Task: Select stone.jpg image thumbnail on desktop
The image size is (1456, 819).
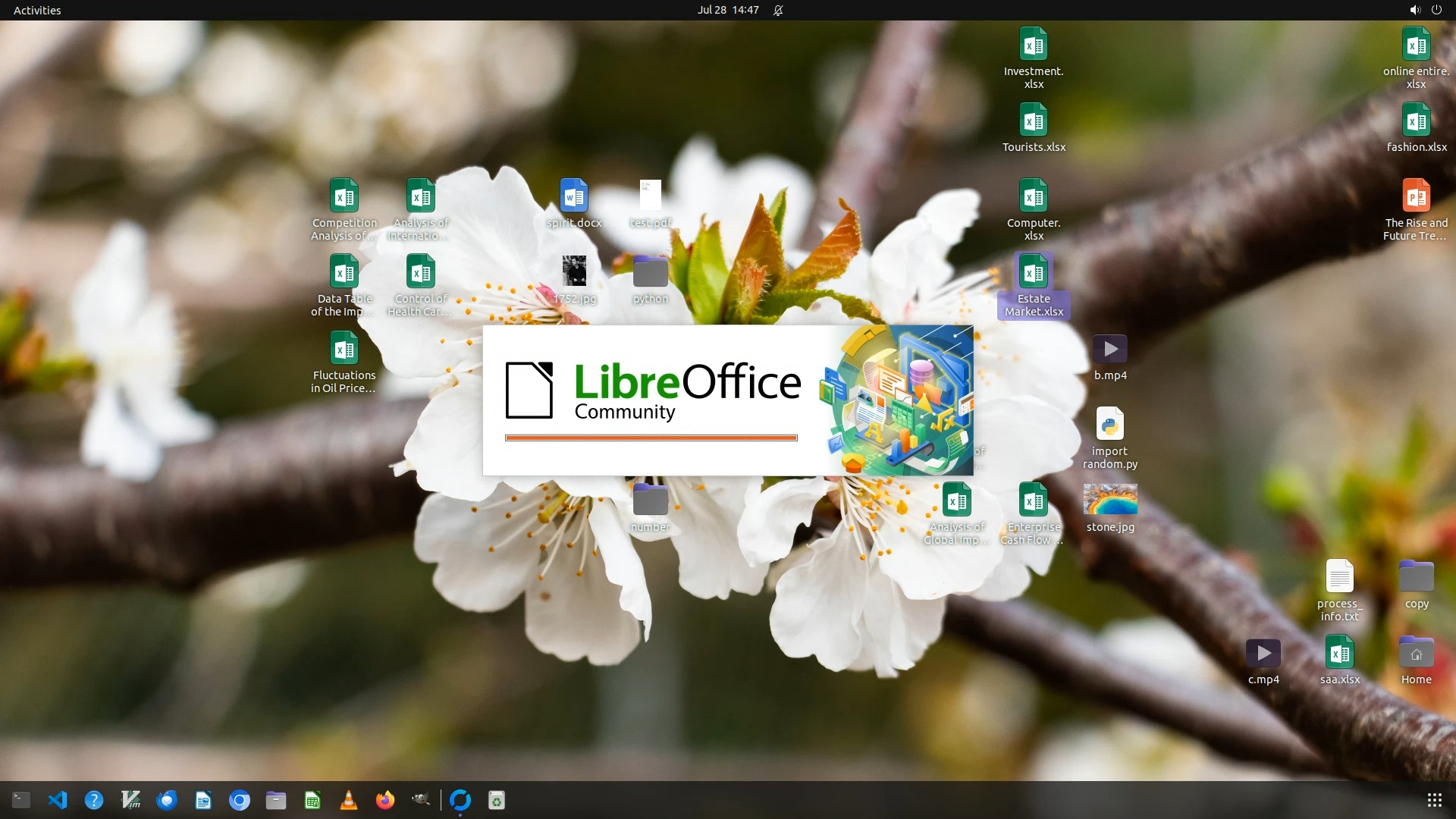Action: (x=1110, y=500)
